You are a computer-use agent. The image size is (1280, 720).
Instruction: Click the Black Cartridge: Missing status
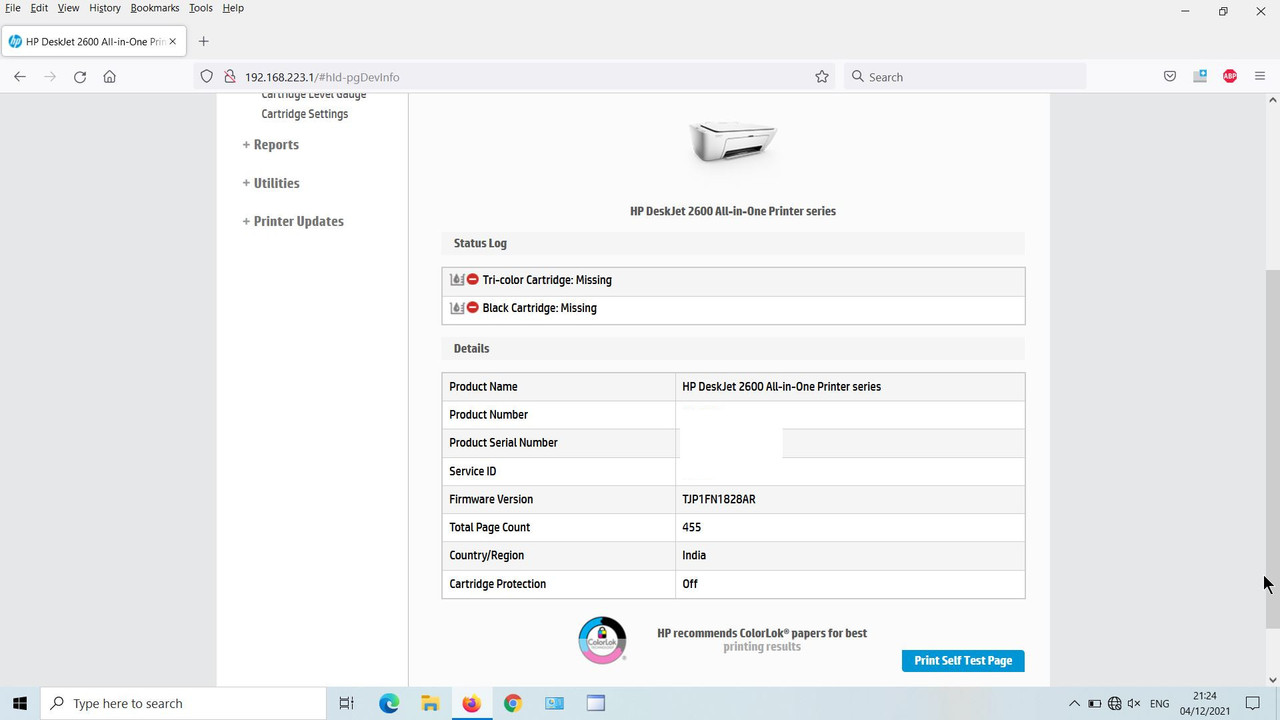pyautogui.click(x=540, y=308)
